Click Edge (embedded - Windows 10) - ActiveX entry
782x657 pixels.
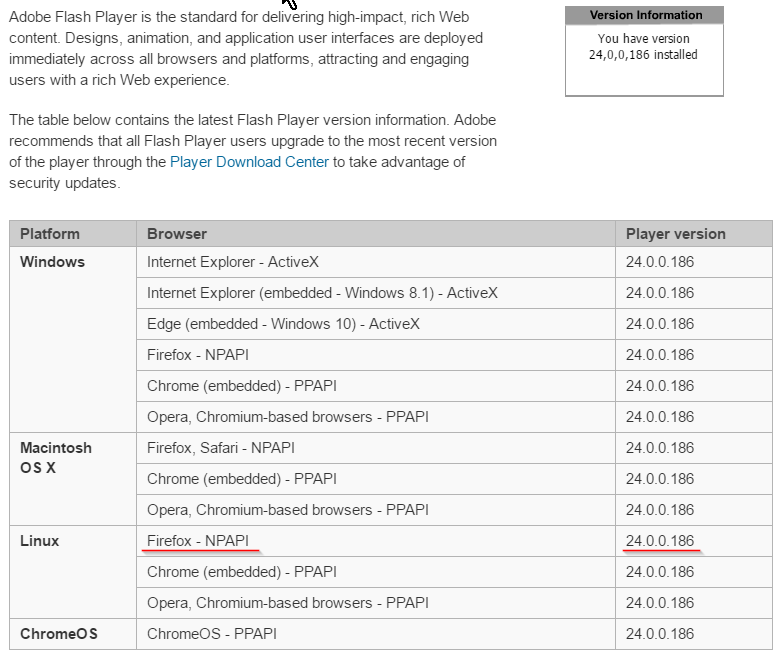[283, 324]
